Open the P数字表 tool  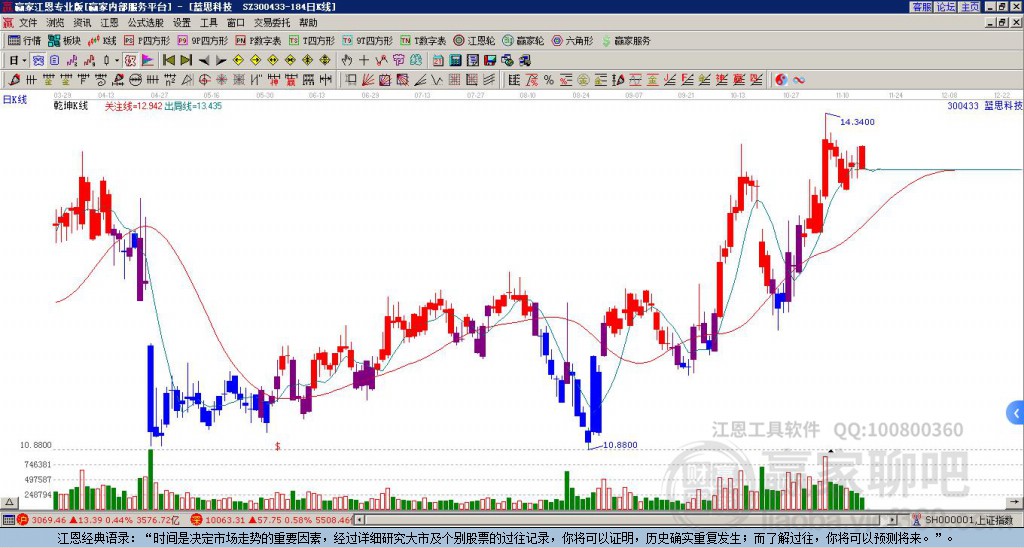tap(258, 40)
